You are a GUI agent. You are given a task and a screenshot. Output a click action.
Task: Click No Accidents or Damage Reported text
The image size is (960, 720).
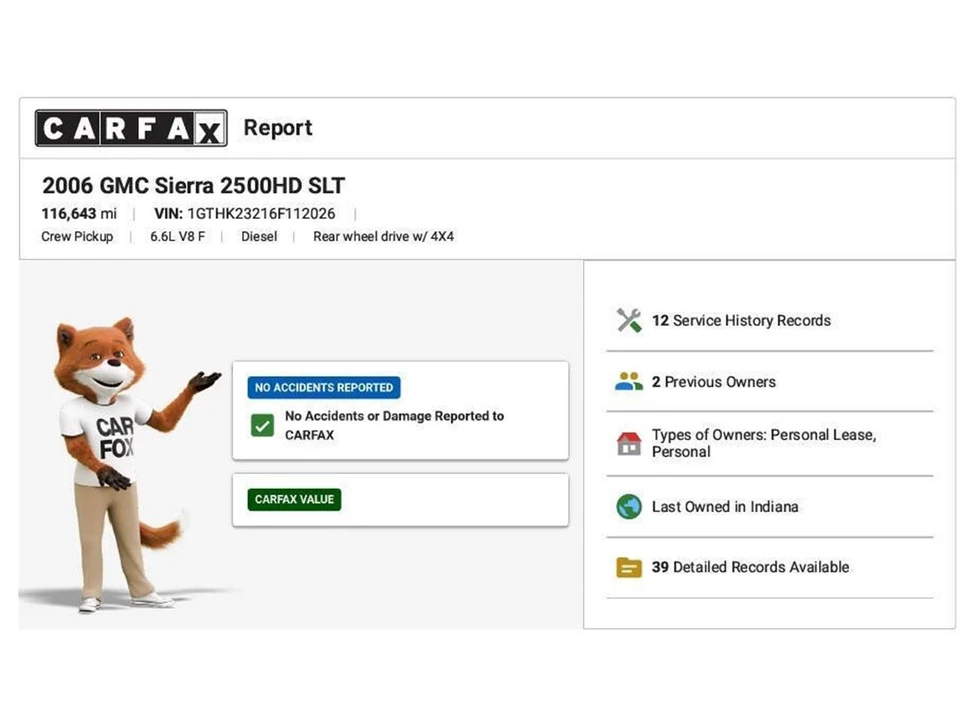pyautogui.click(x=394, y=425)
